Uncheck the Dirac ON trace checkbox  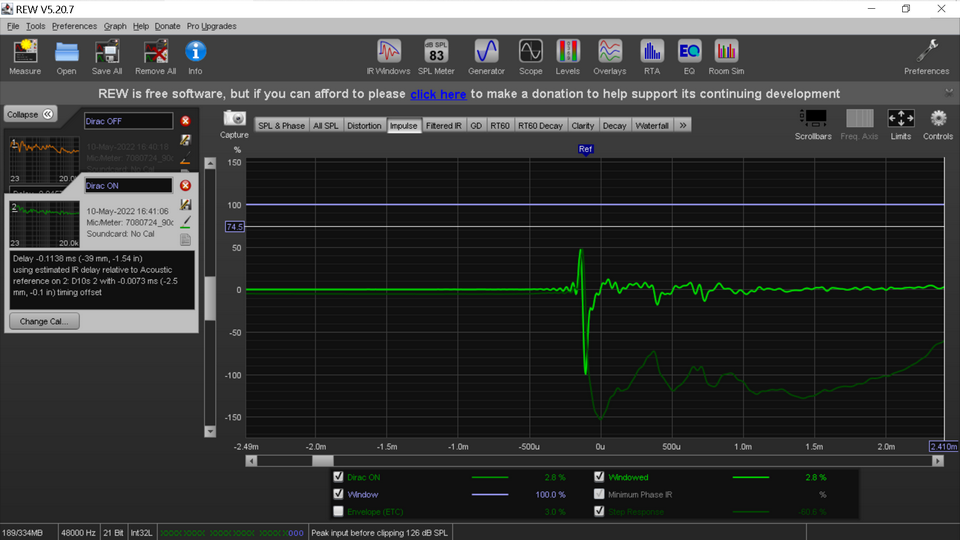tap(339, 477)
